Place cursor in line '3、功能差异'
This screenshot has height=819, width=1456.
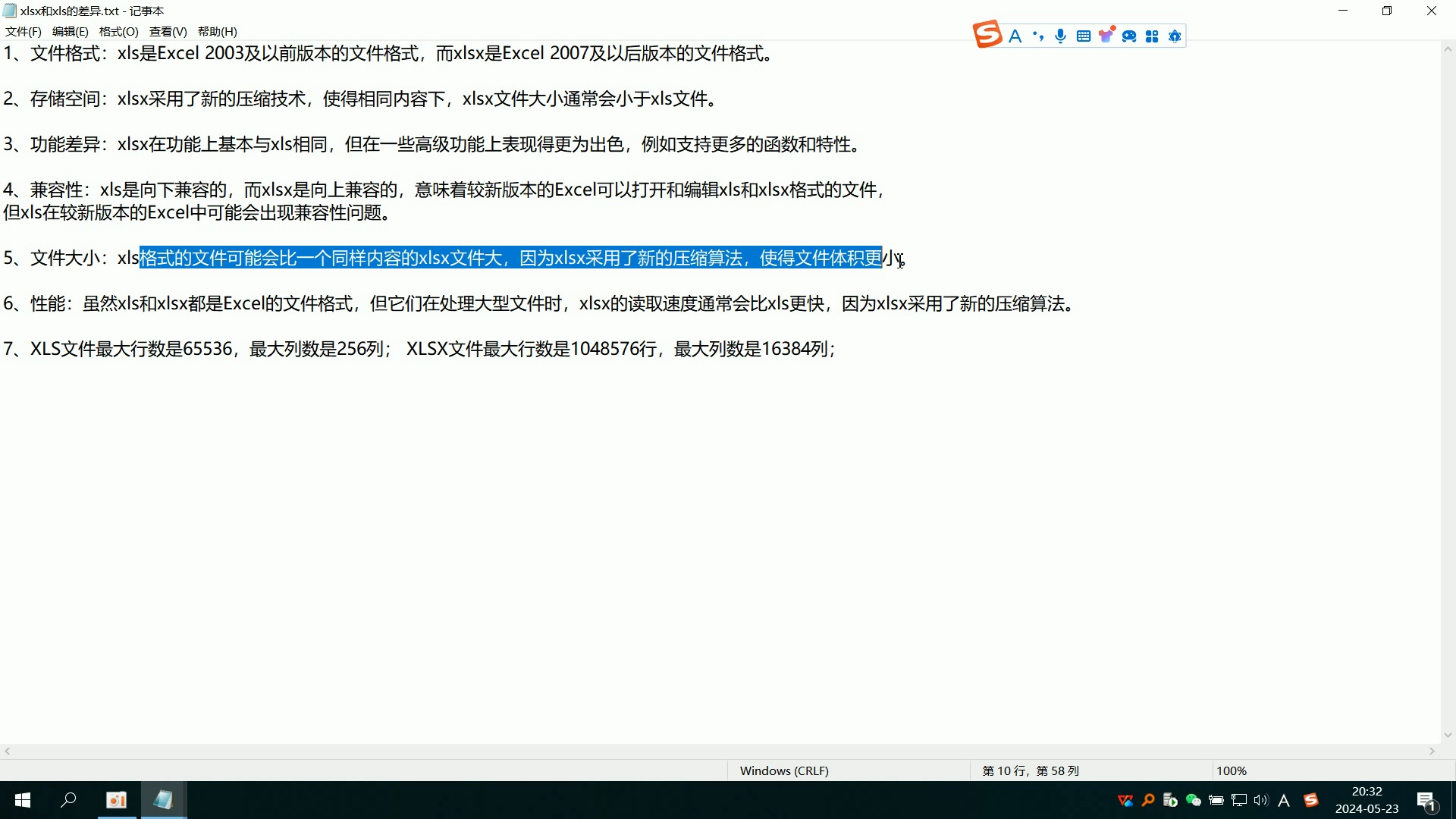[434, 145]
